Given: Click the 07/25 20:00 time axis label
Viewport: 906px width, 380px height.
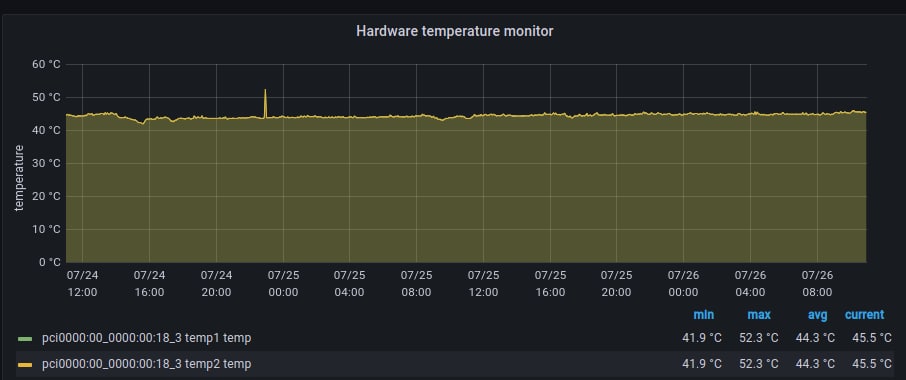Looking at the screenshot, I should [617, 284].
